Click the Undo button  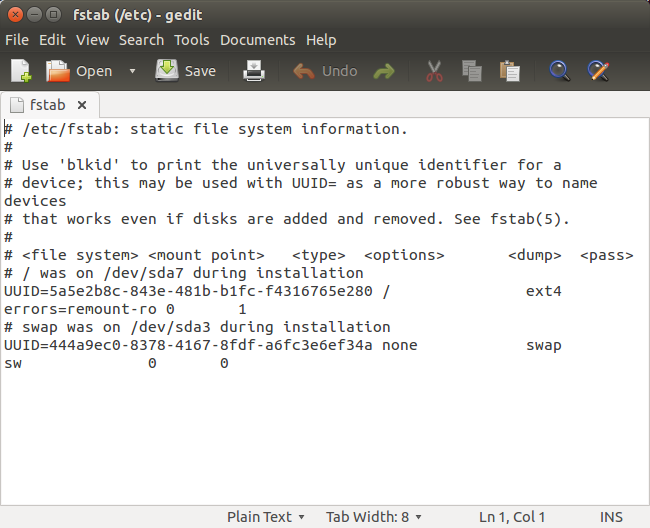coord(326,71)
